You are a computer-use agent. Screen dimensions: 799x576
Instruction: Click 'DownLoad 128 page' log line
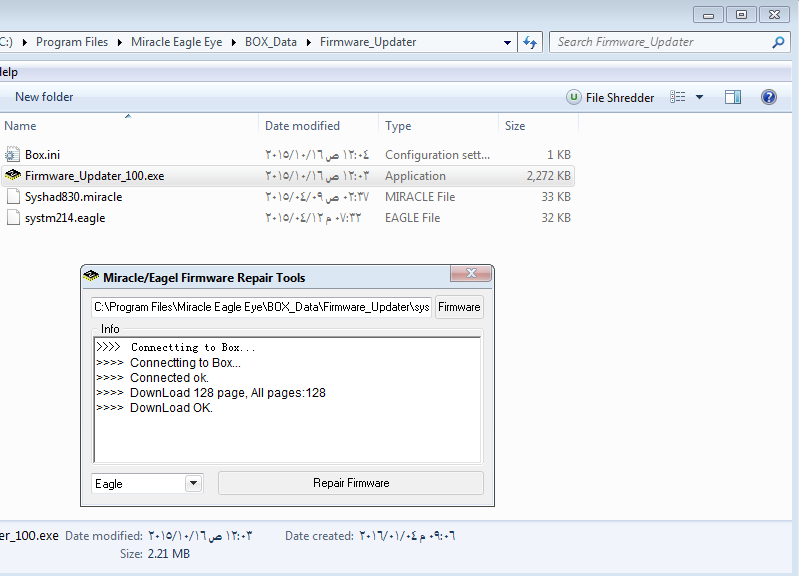click(x=228, y=393)
